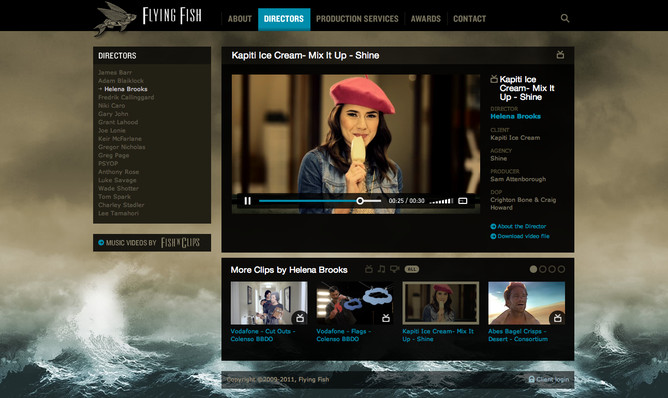668x398 pixels.
Task: Select director Fredrik Callinggard
Action: [126, 97]
